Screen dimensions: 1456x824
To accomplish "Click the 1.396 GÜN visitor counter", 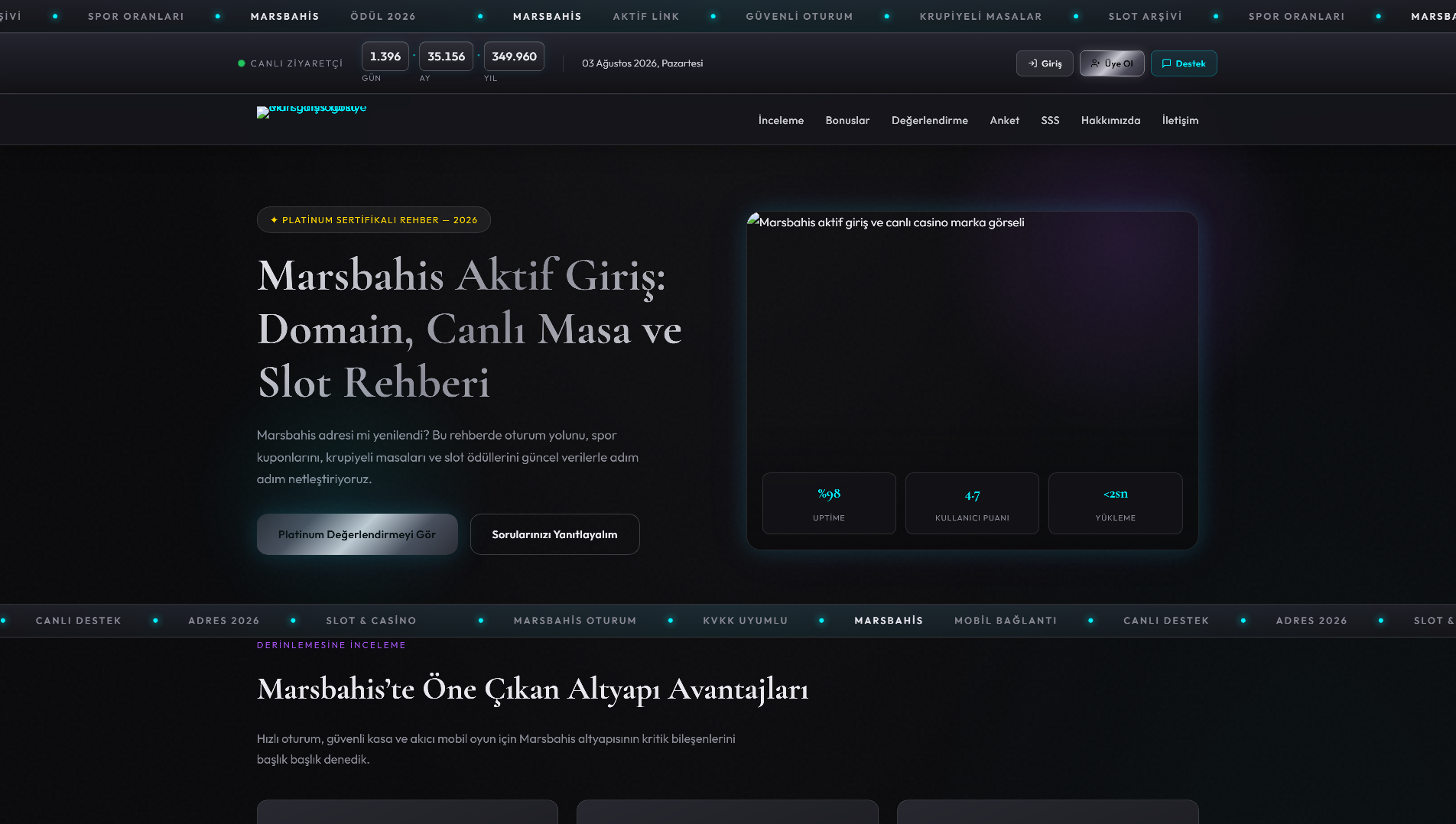I will [x=385, y=57].
